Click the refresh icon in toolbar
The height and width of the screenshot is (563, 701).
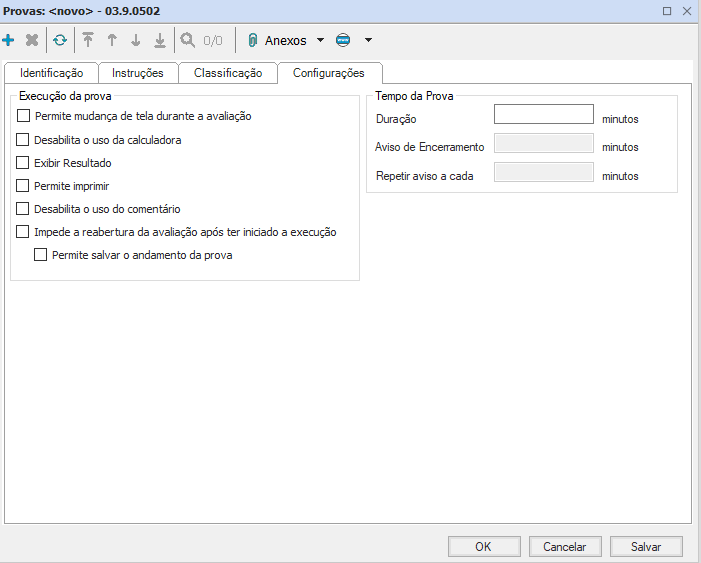point(60,41)
